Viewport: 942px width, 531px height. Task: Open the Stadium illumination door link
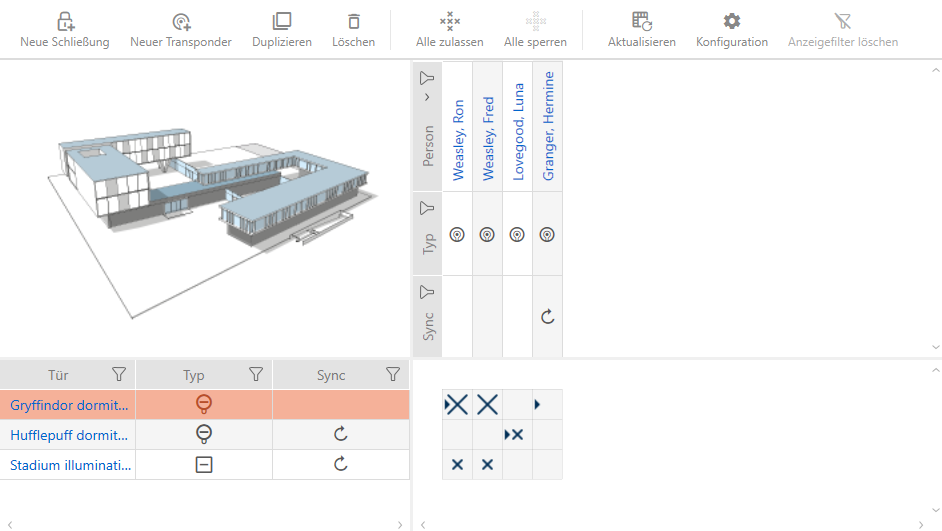[x=70, y=465]
